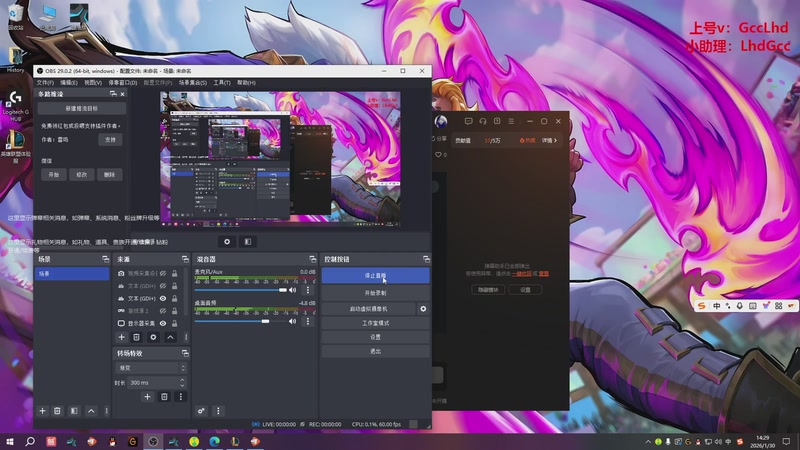
Task: Move selected source up with the arrow
Action: click(170, 337)
